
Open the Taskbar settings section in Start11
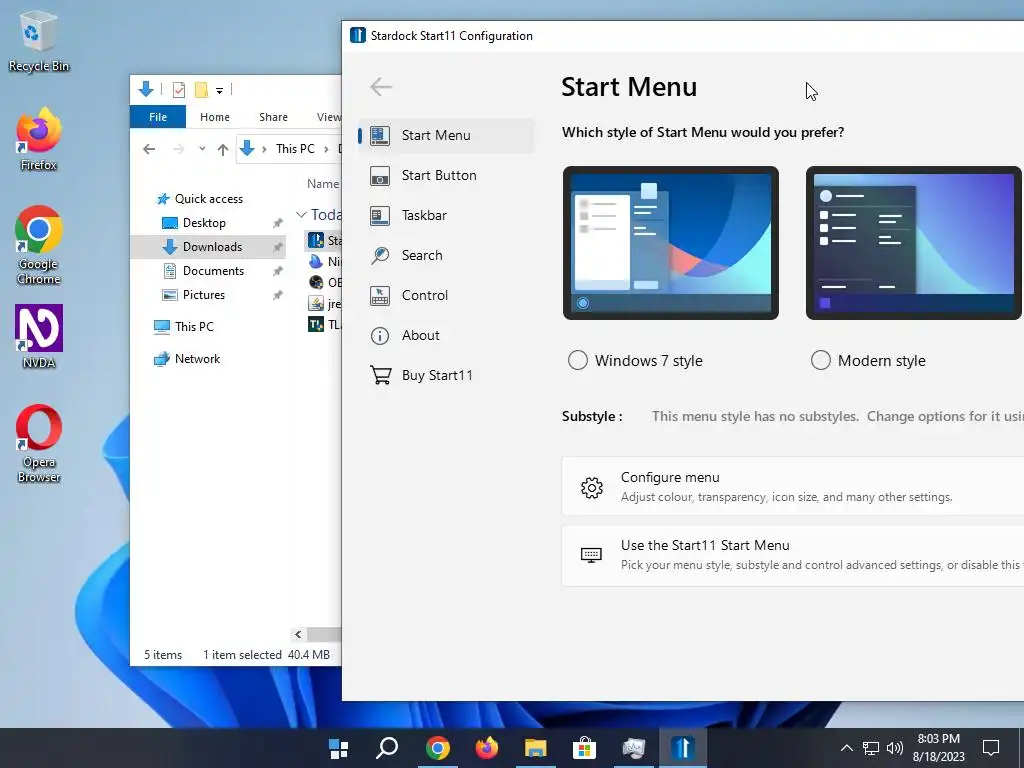(446, 216)
